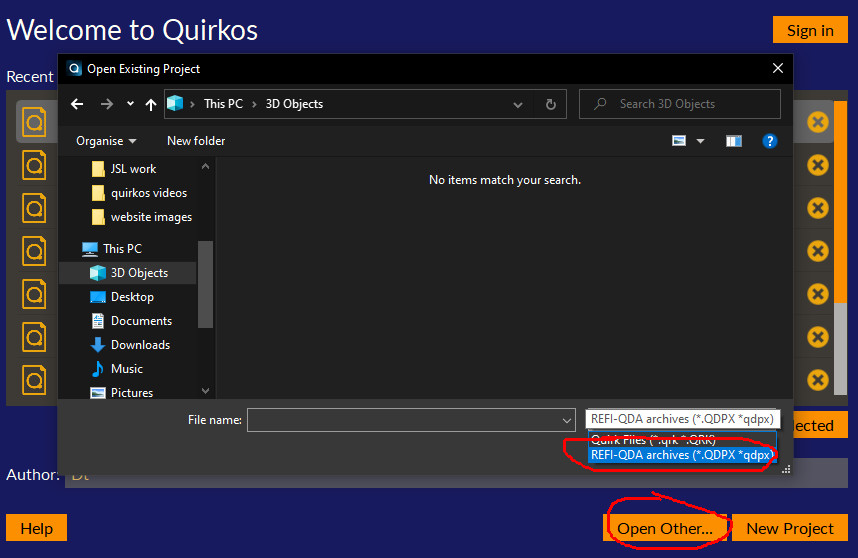The height and width of the screenshot is (558, 858).
Task: Select 3D Objects in navigation tree
Action: pyautogui.click(x=139, y=273)
